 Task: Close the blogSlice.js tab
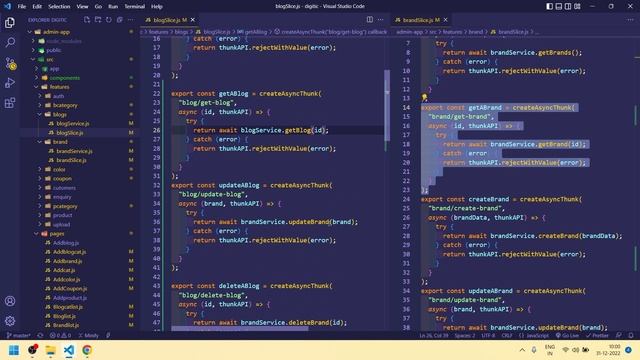pyautogui.click(x=193, y=20)
